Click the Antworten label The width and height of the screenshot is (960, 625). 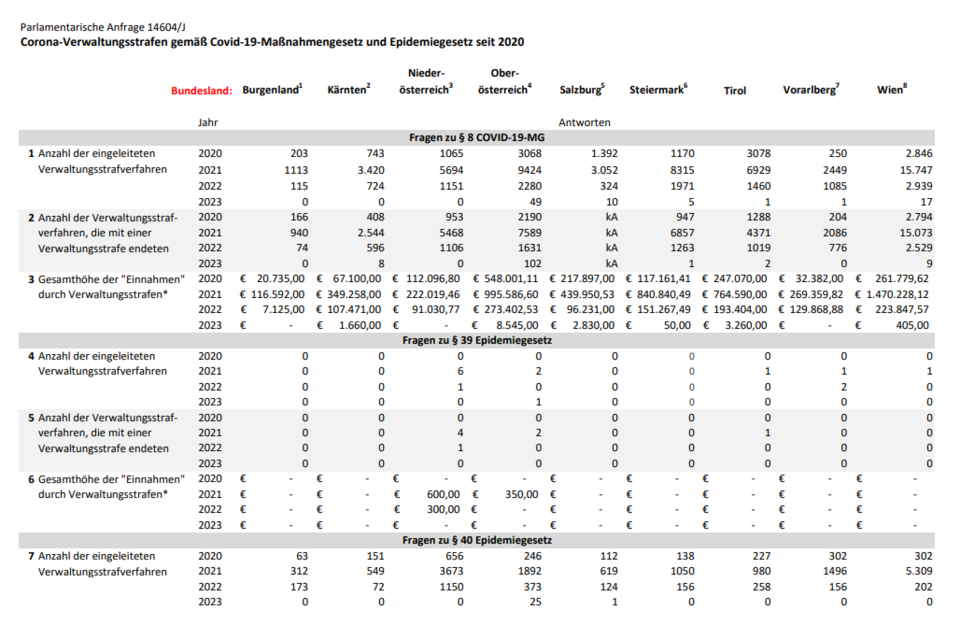click(x=584, y=122)
